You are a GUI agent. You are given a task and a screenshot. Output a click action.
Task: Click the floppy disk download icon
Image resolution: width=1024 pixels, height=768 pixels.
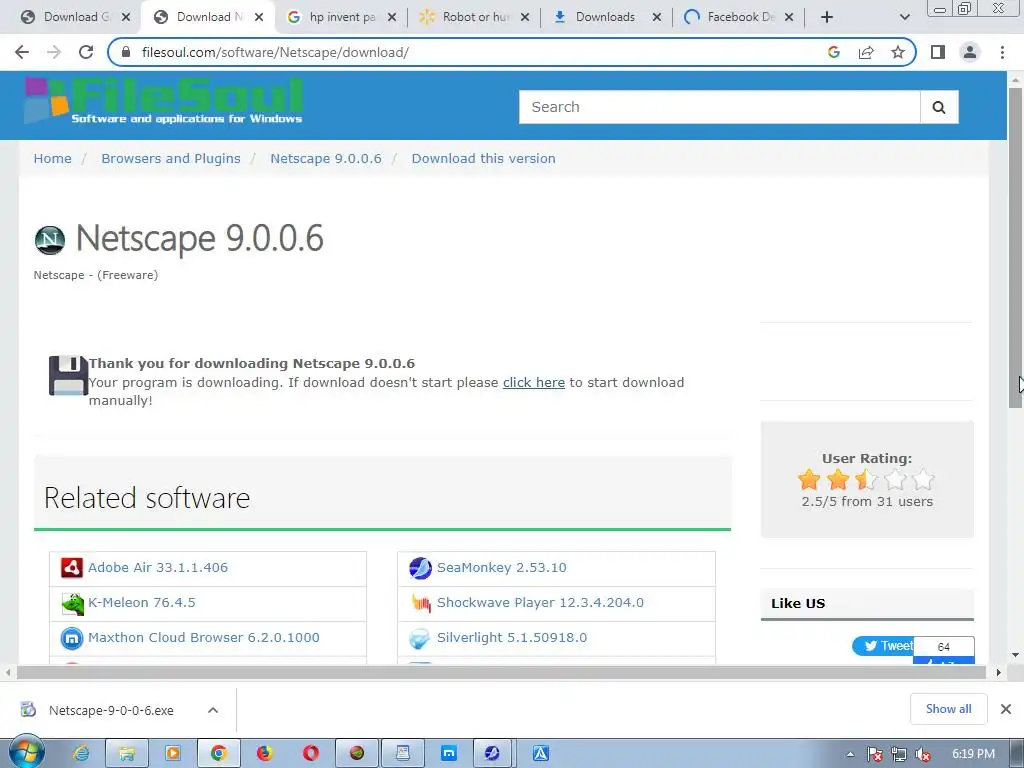[x=68, y=376]
